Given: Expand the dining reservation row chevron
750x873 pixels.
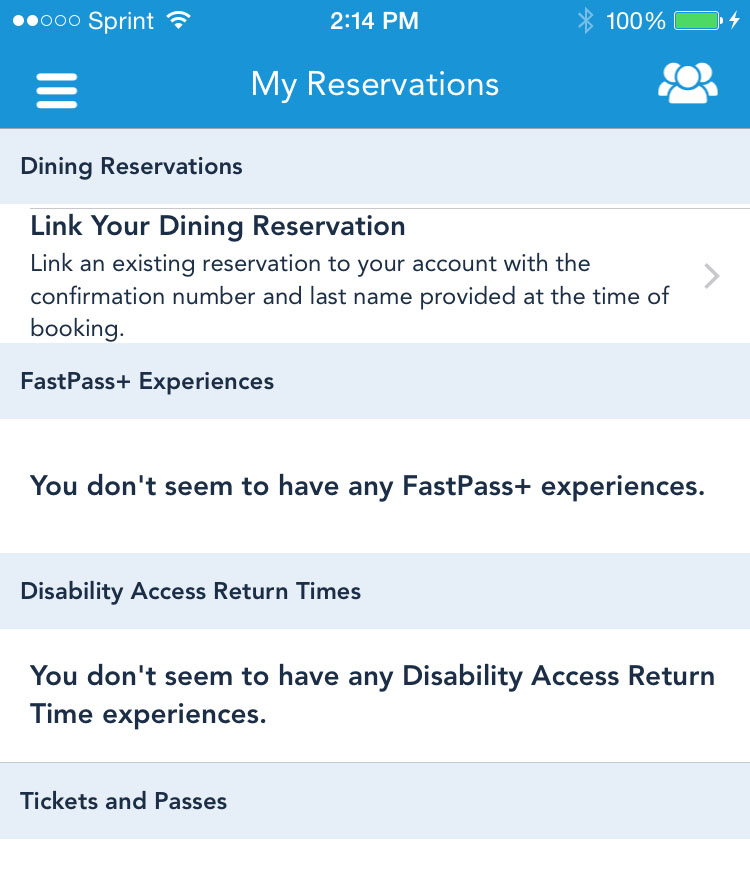Looking at the screenshot, I should click(x=711, y=276).
